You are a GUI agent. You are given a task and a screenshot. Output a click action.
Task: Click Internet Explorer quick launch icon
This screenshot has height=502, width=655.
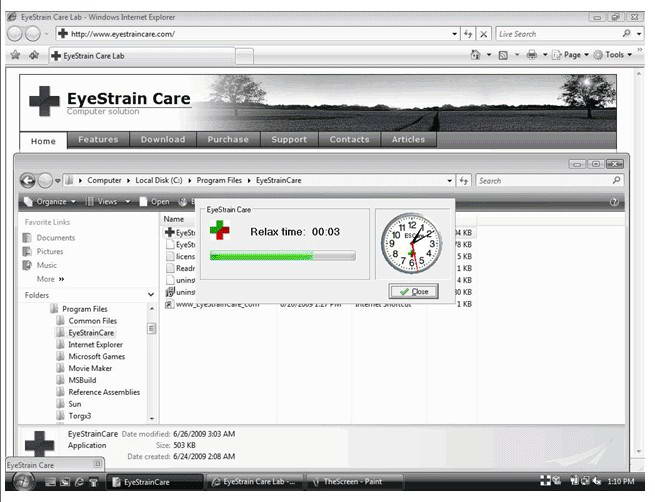click(79, 482)
